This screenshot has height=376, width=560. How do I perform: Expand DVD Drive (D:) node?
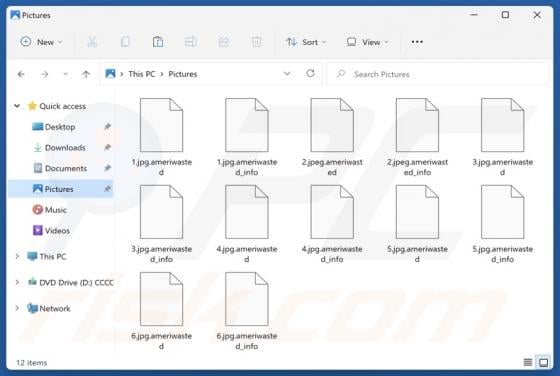click(17, 282)
